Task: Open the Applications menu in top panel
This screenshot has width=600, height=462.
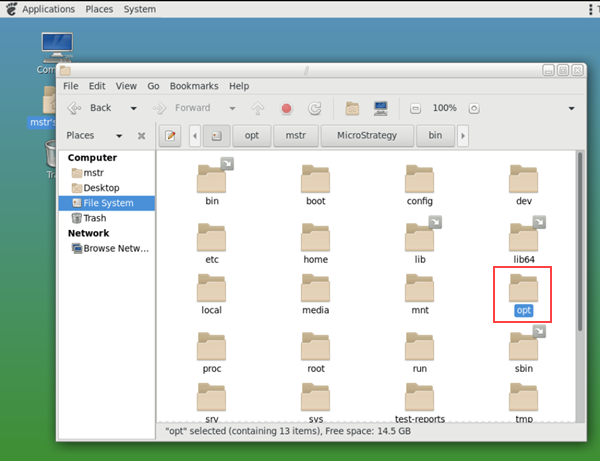Action: 47,9
